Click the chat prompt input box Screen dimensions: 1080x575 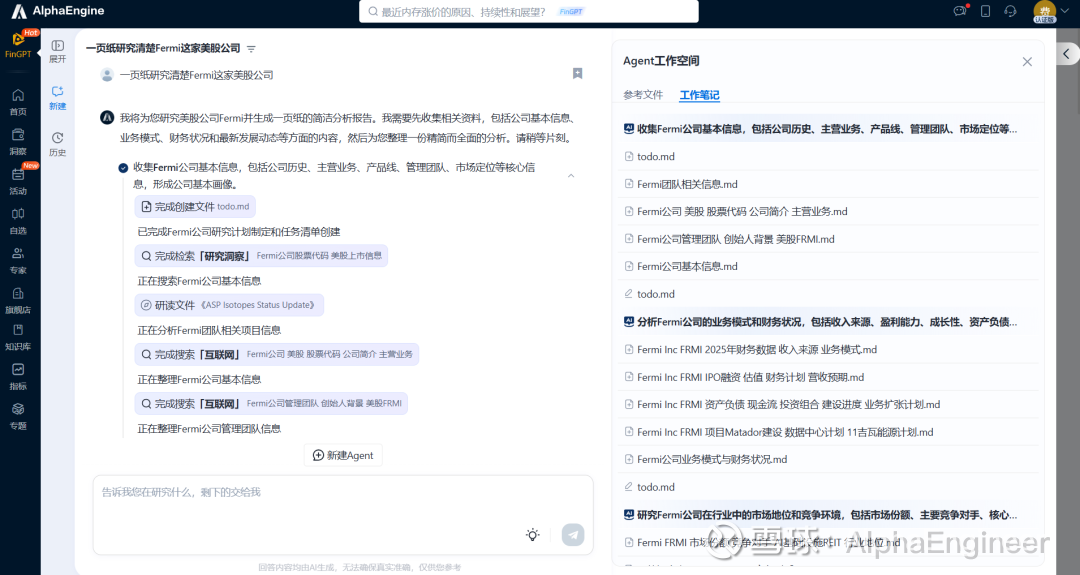tap(343, 514)
